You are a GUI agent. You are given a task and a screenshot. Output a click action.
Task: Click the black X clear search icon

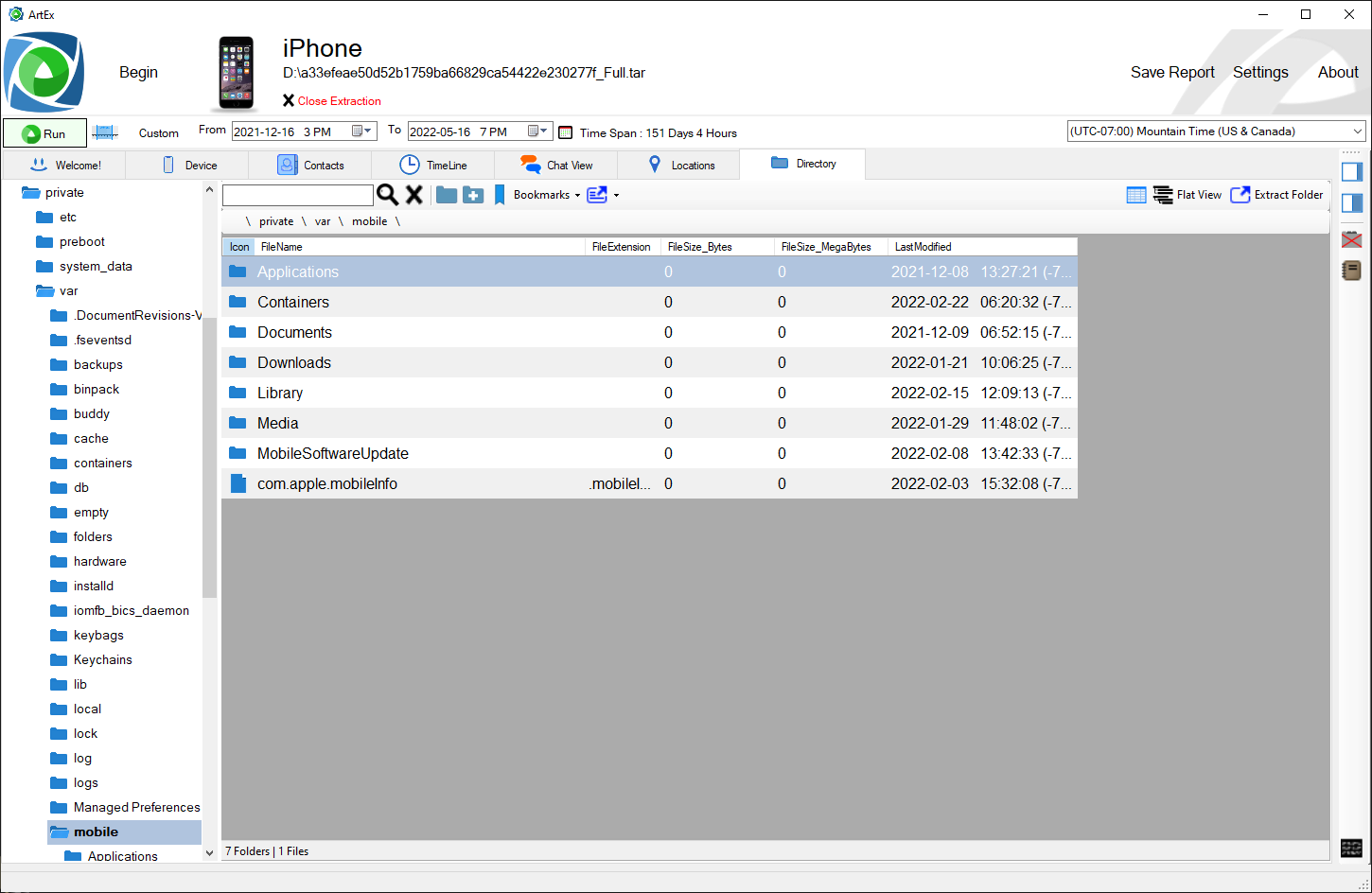(x=414, y=195)
